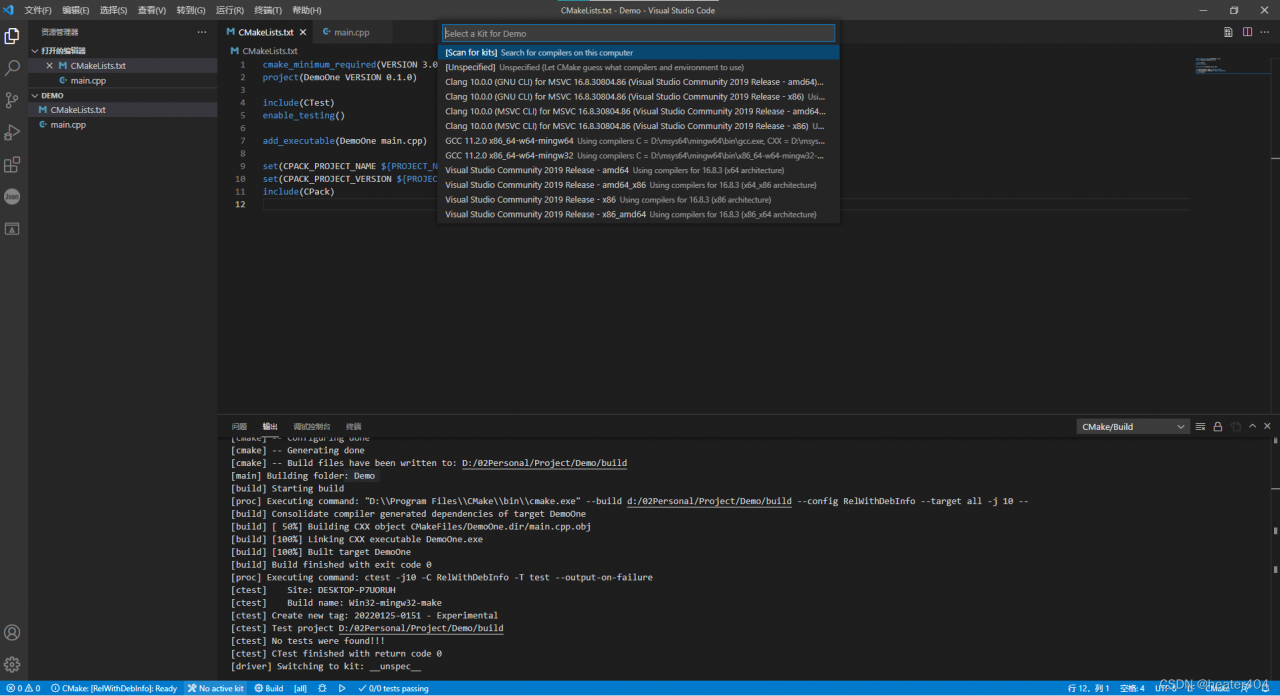Open the document icon in the editor toolbar
The height and width of the screenshot is (696, 1280).
(x=1228, y=32)
